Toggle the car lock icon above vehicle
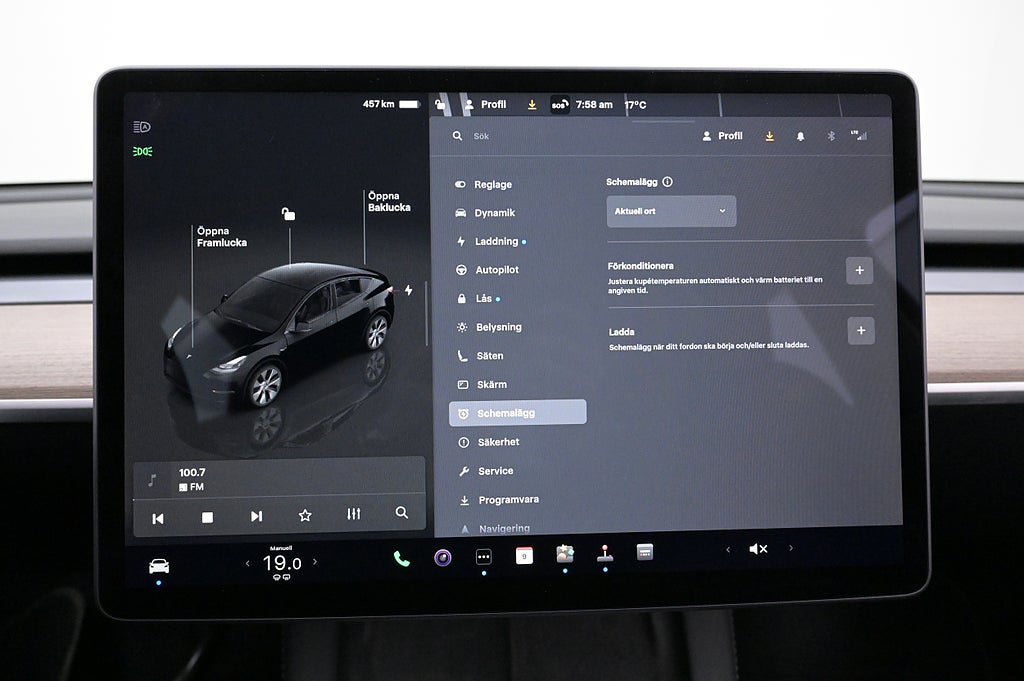This screenshot has width=1024, height=681. (x=288, y=214)
